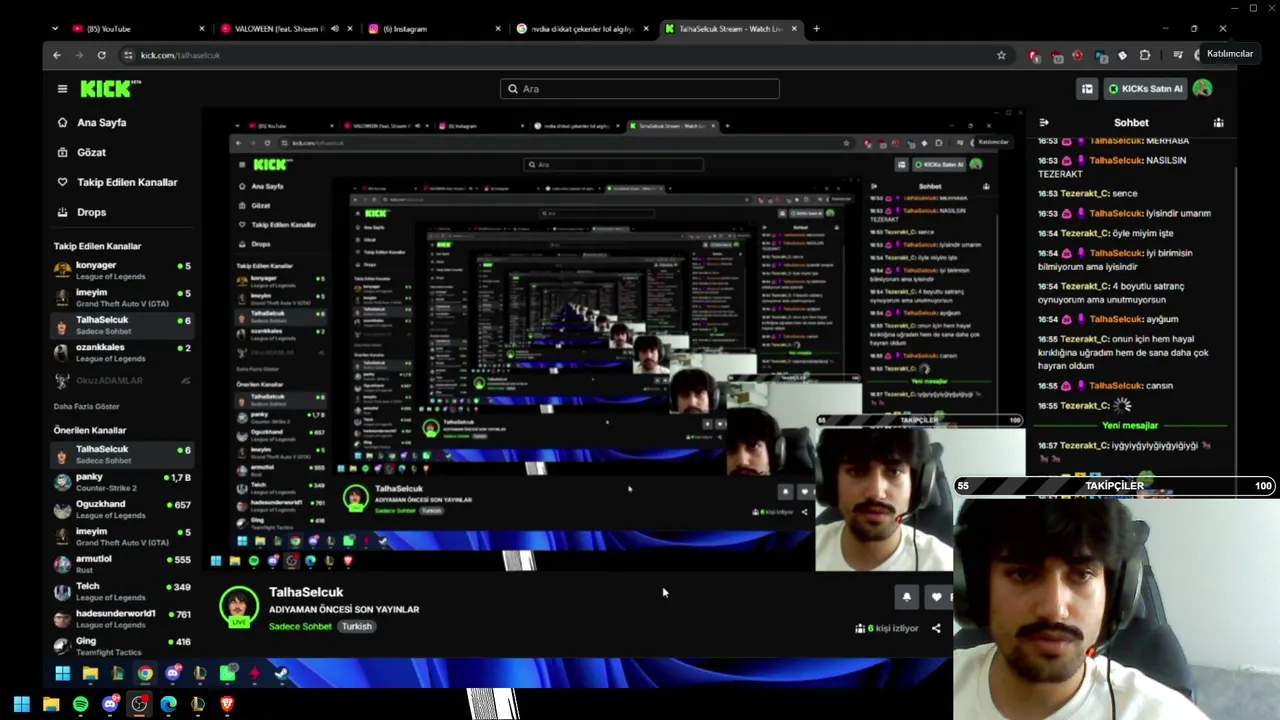The width and height of the screenshot is (1280, 720).
Task: Open armutlol Rust channel
Action: (122, 564)
